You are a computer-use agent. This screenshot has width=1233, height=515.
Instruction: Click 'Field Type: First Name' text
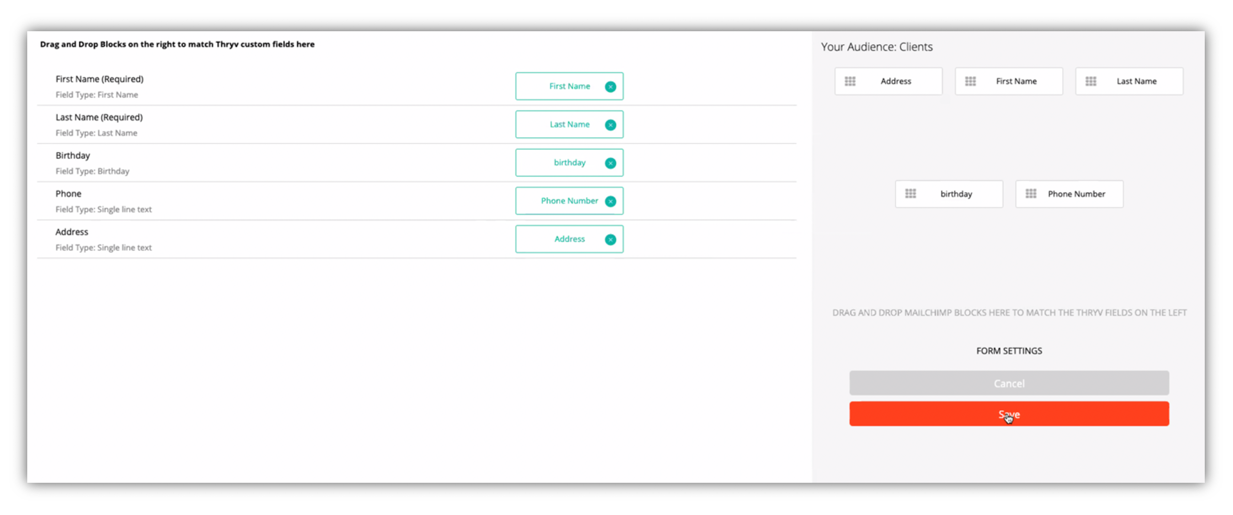pyautogui.click(x=97, y=95)
